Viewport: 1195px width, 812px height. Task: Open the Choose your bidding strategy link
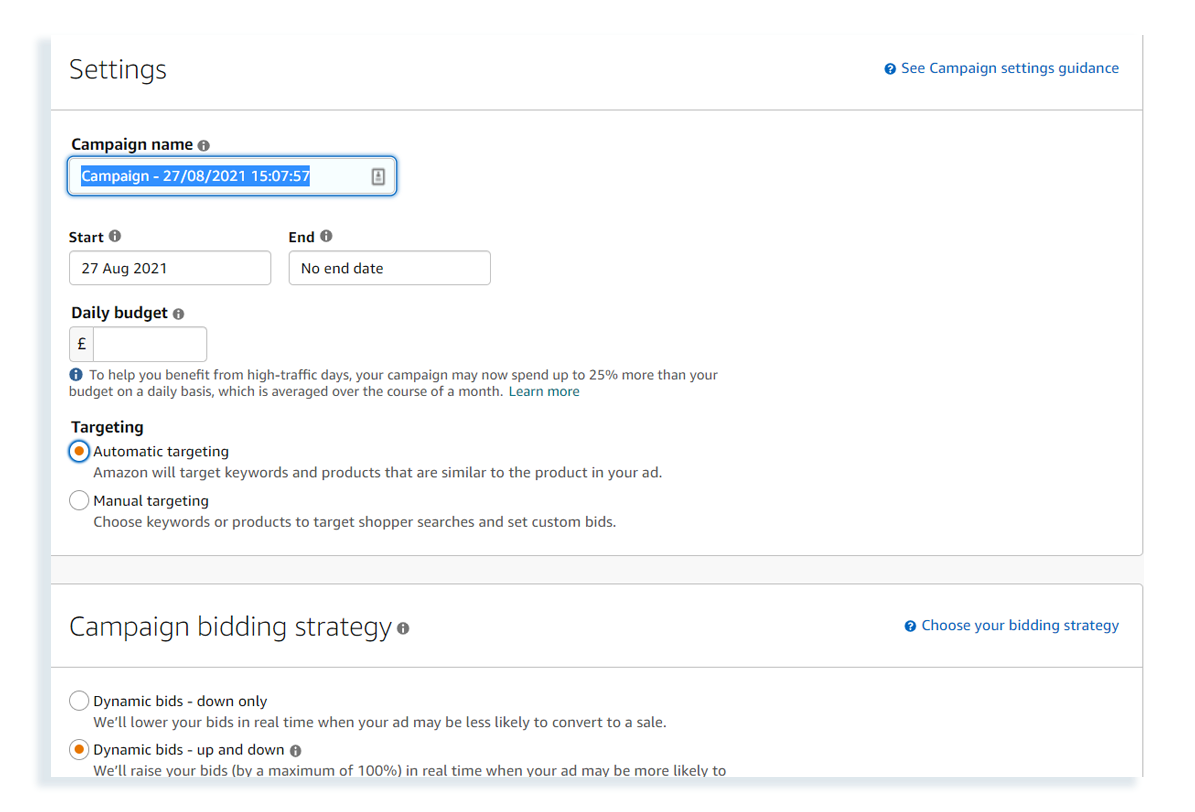[1019, 625]
